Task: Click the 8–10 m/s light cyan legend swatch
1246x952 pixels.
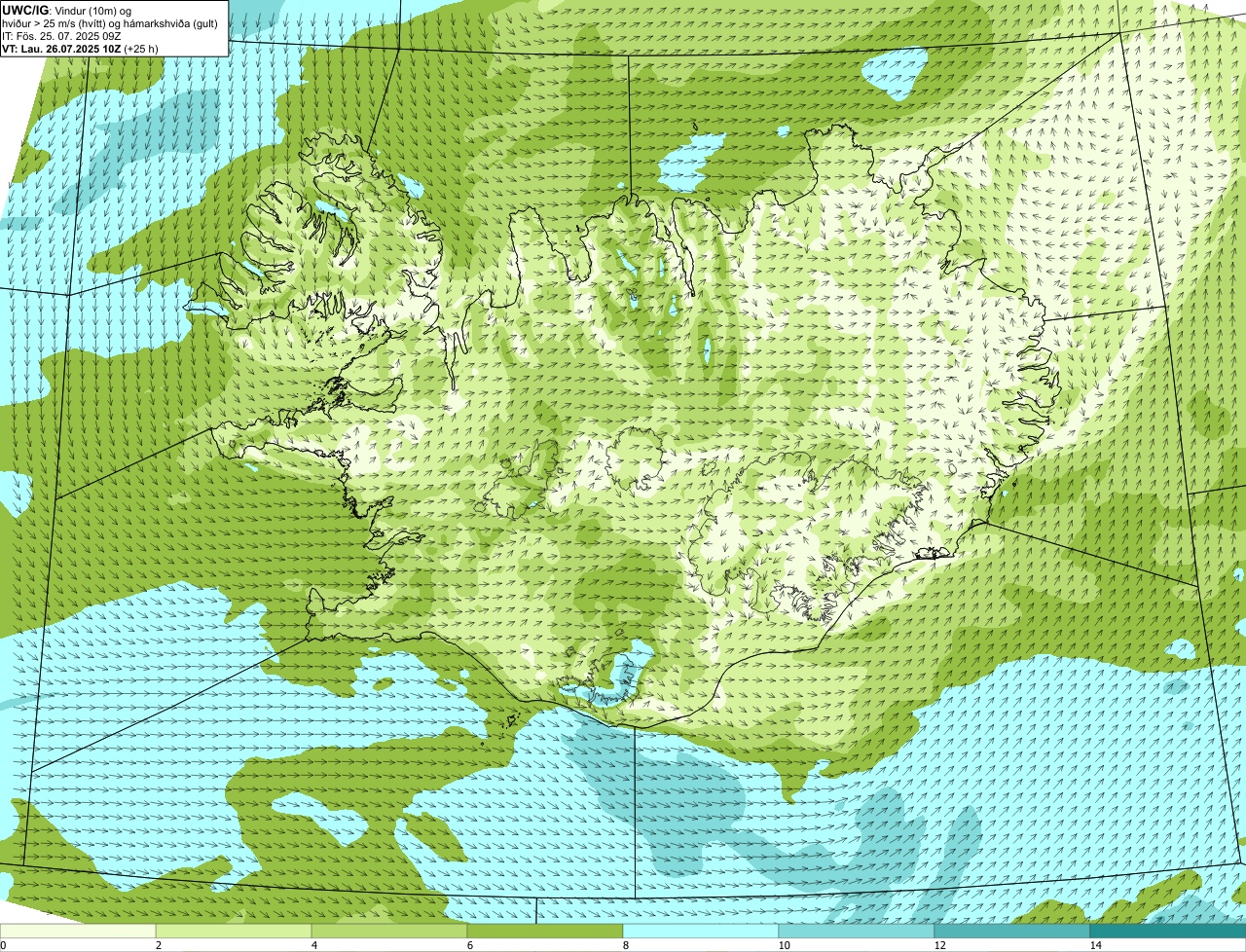Action: [701, 932]
